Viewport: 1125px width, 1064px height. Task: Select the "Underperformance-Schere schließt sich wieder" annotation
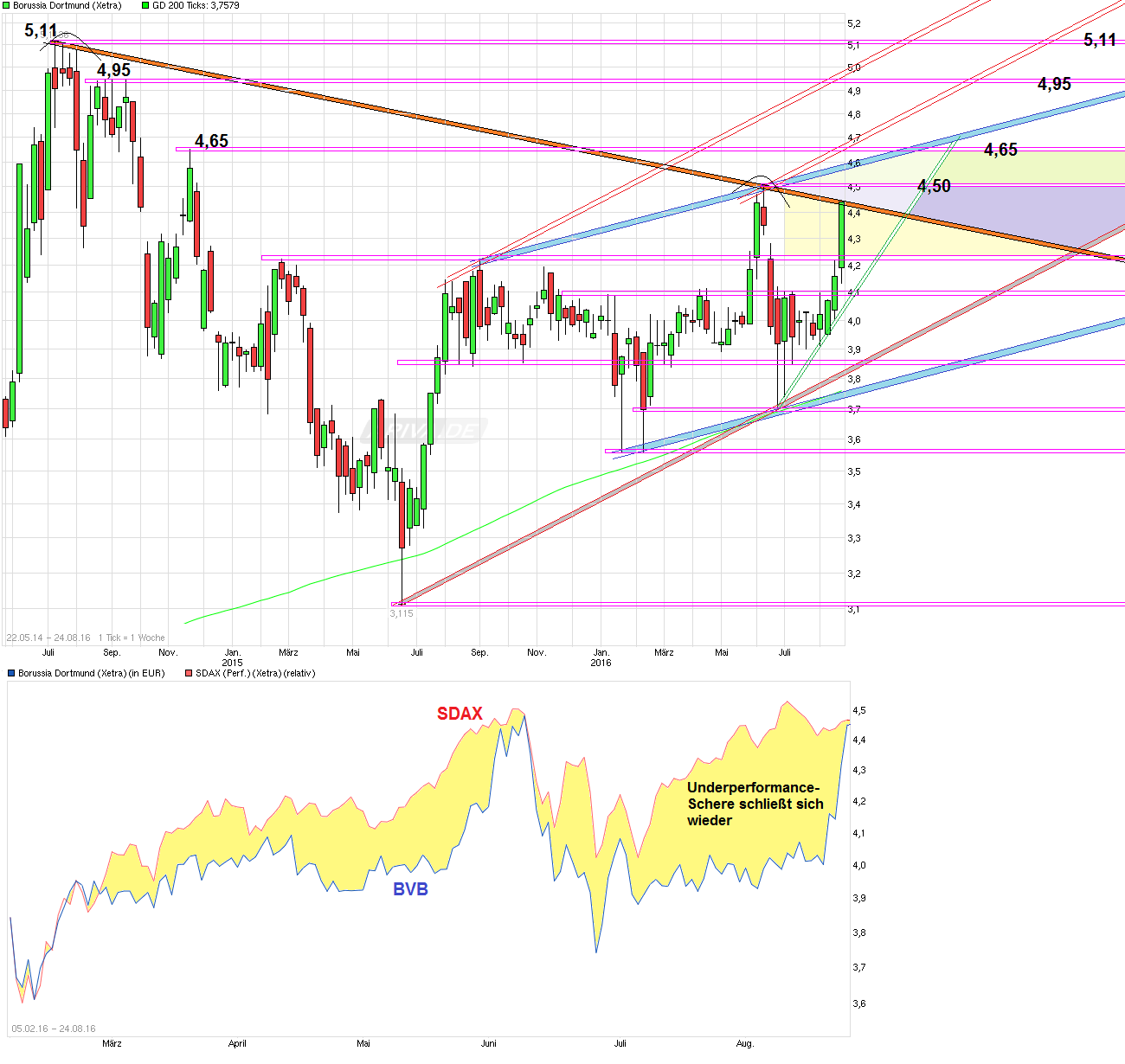click(755, 804)
